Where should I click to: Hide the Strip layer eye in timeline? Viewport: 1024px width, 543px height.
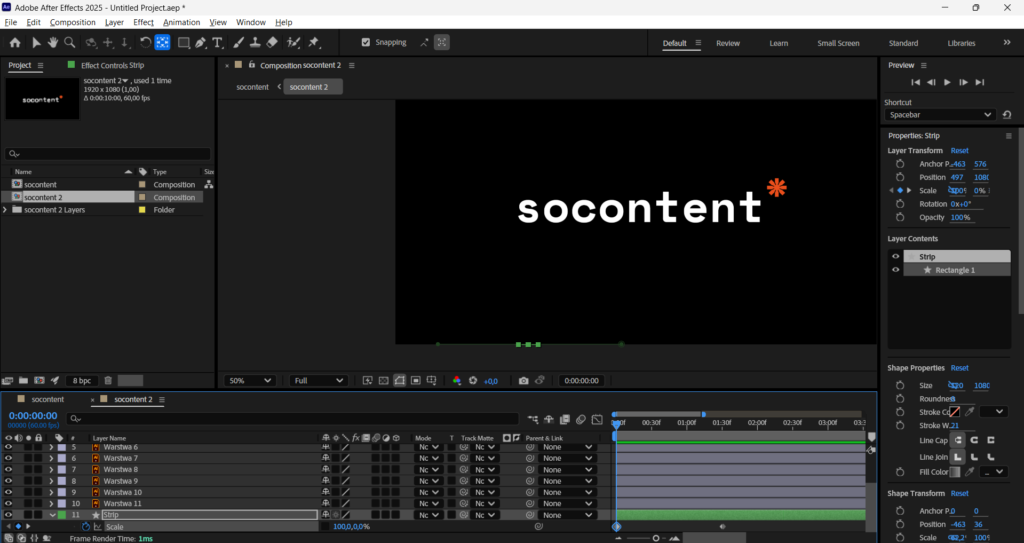8,515
